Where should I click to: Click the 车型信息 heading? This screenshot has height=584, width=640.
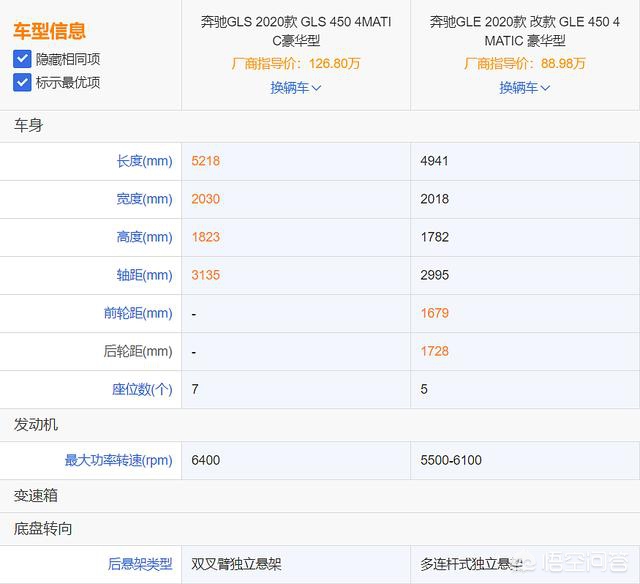(x=49, y=31)
